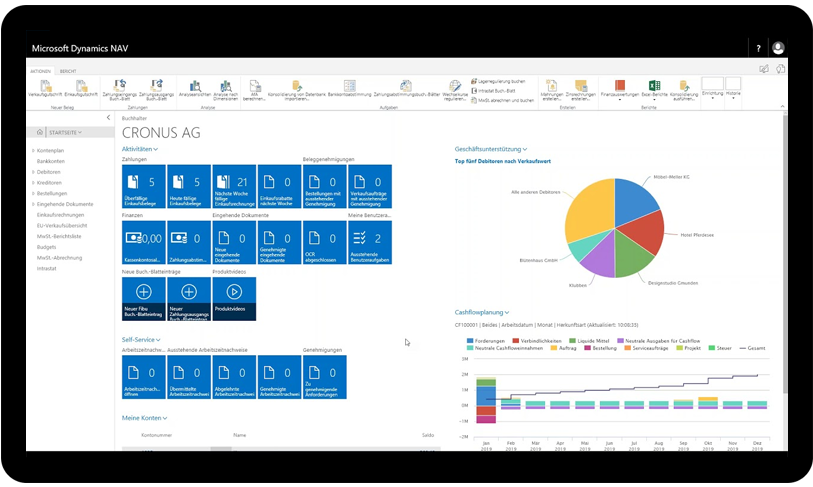Collapse the Aktivitäten section
The image size is (813, 487).
[x=140, y=149]
